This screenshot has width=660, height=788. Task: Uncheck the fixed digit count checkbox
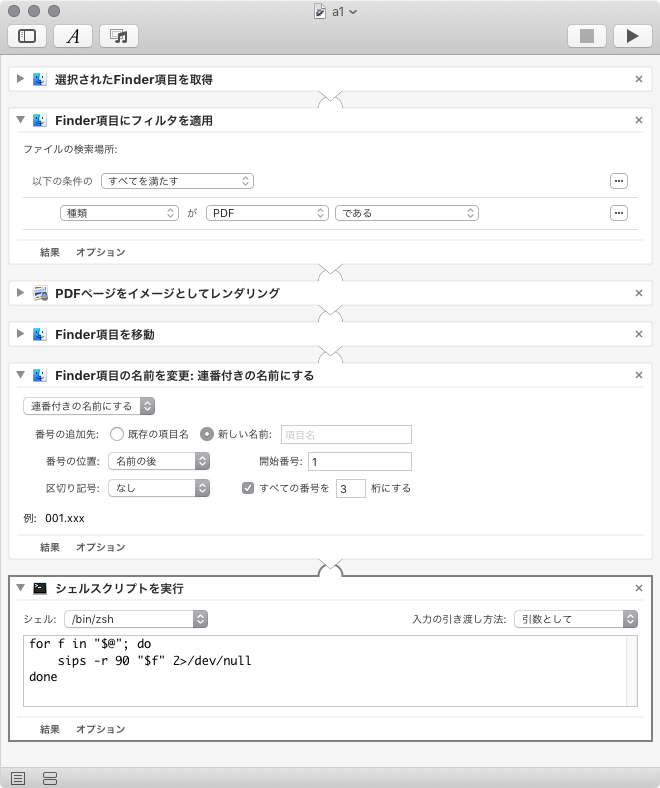tap(249, 488)
